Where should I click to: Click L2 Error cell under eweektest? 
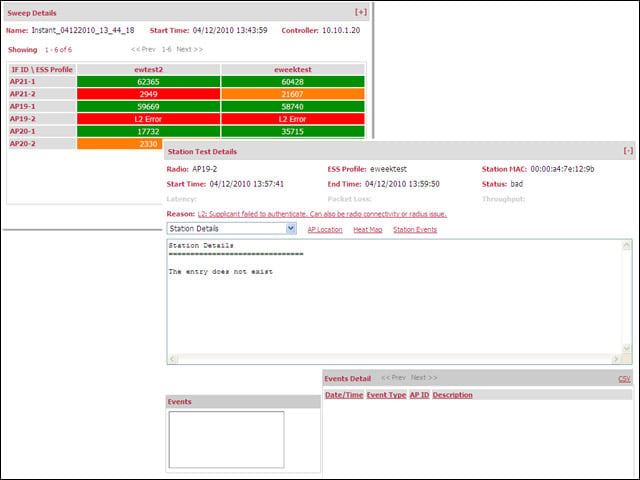293,119
